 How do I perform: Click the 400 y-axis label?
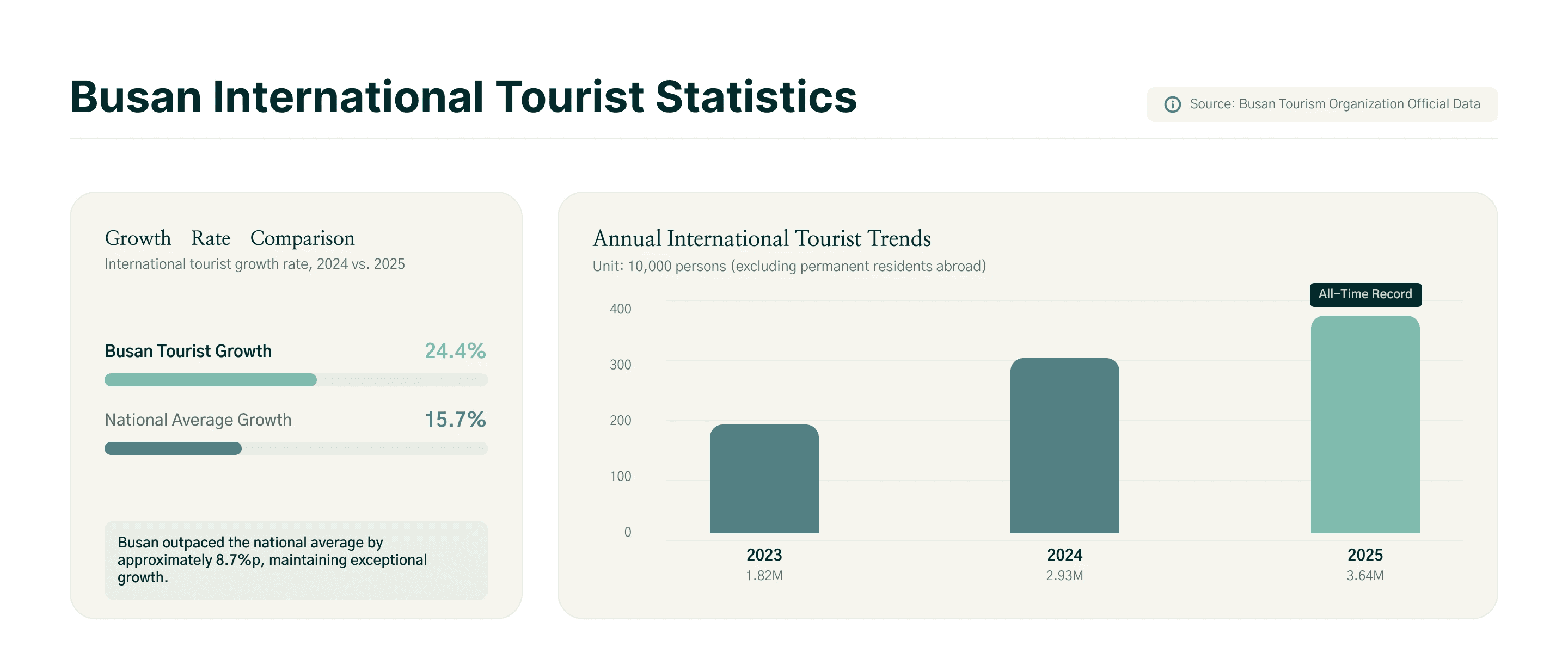pos(620,309)
